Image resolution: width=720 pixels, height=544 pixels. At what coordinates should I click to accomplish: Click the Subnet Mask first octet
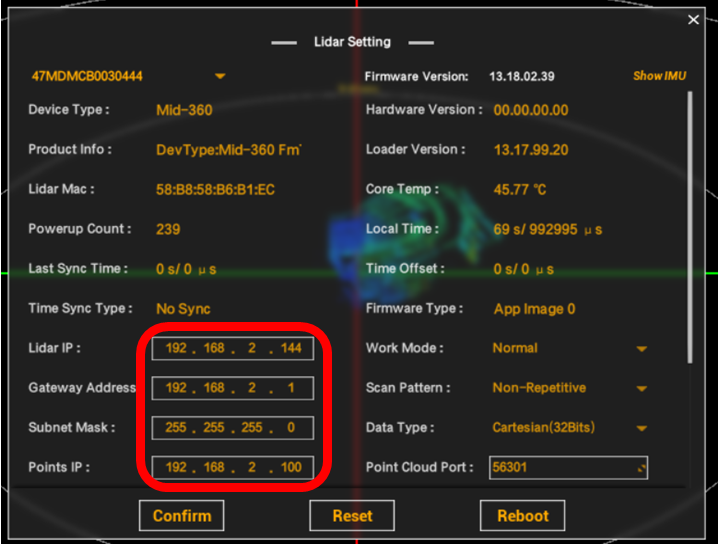coord(176,428)
